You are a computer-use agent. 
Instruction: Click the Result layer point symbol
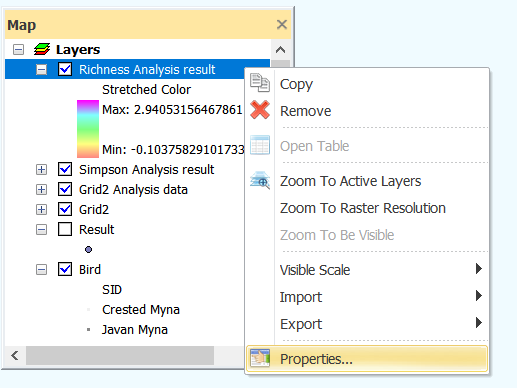click(x=88, y=249)
